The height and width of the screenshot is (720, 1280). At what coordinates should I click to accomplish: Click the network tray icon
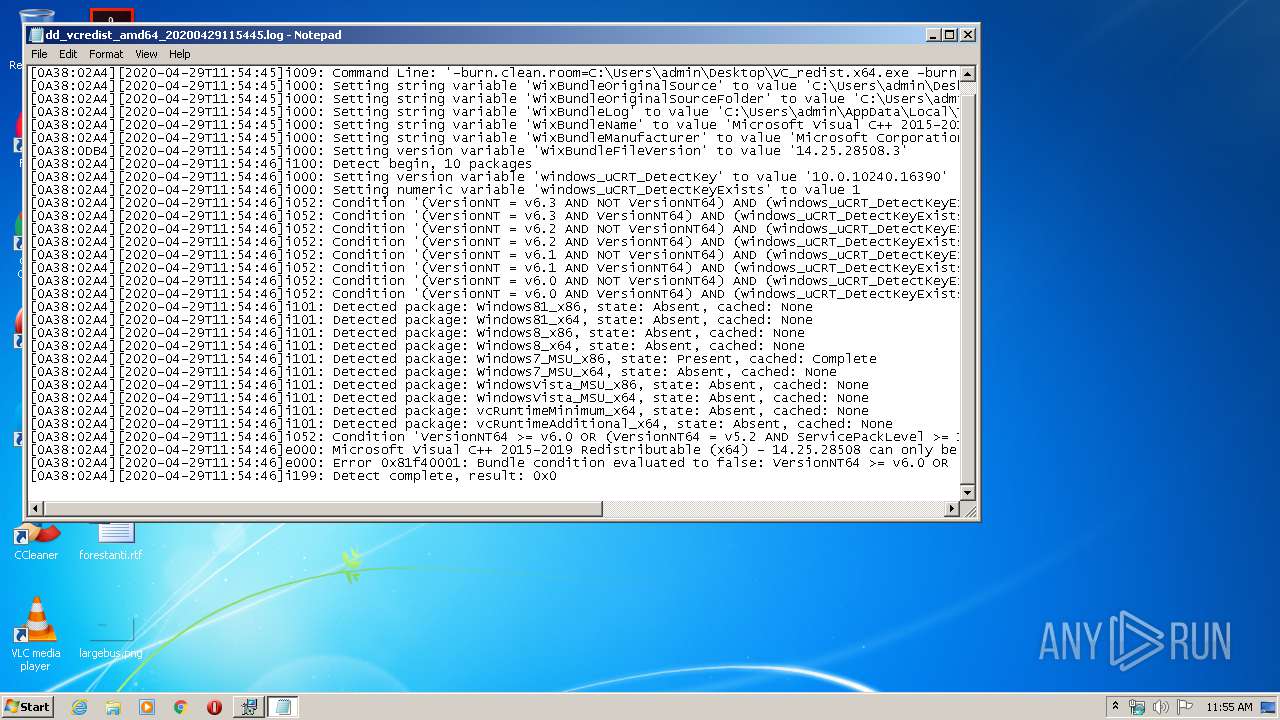click(x=1137, y=707)
